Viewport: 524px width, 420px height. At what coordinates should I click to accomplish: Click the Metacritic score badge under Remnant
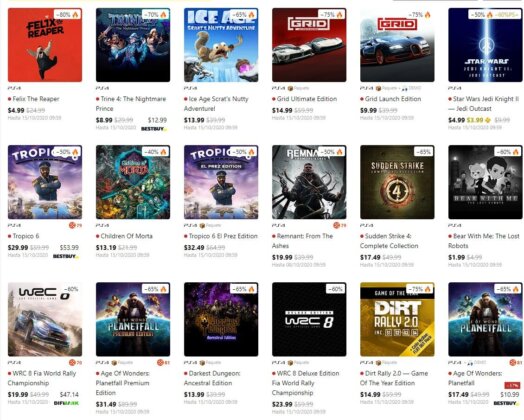(x=340, y=226)
